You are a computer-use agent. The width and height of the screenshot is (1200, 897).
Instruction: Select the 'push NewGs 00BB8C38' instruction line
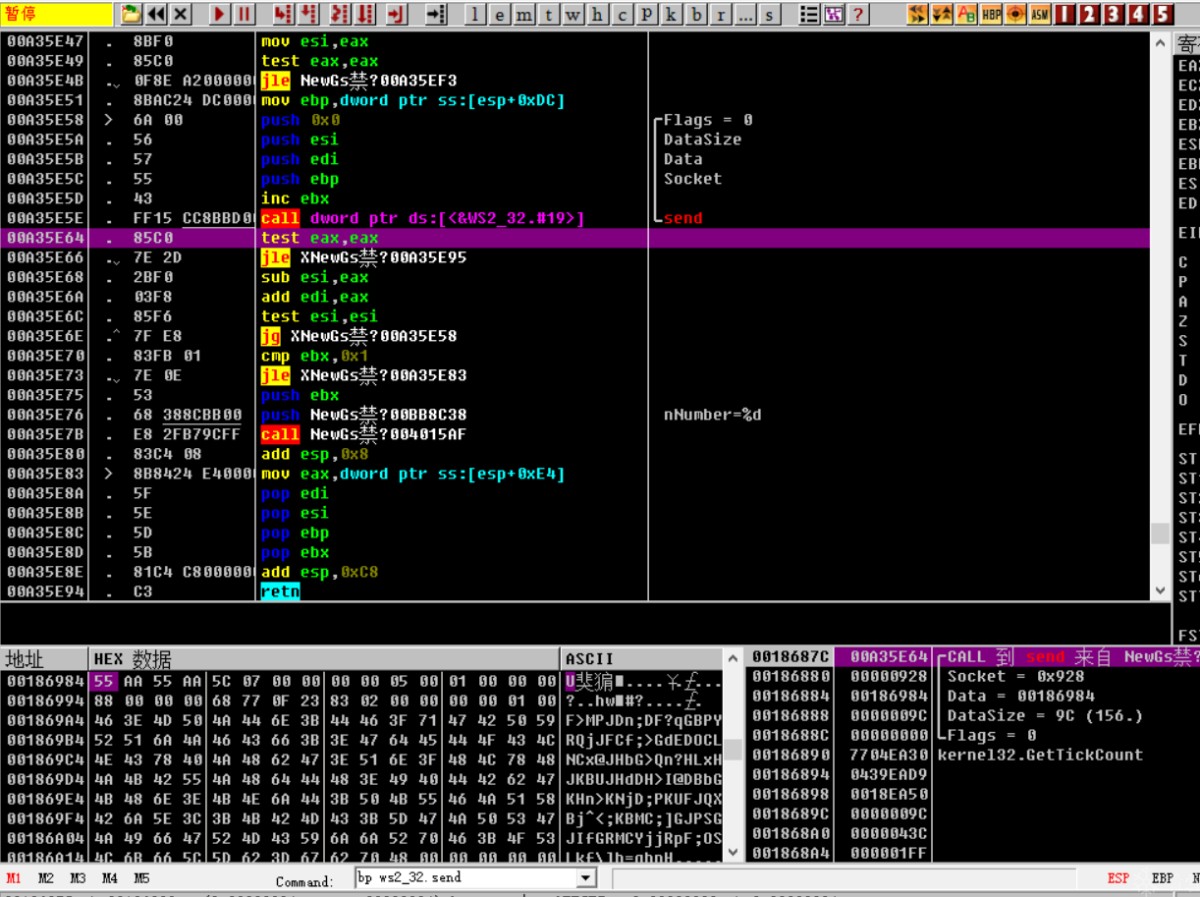point(364,415)
